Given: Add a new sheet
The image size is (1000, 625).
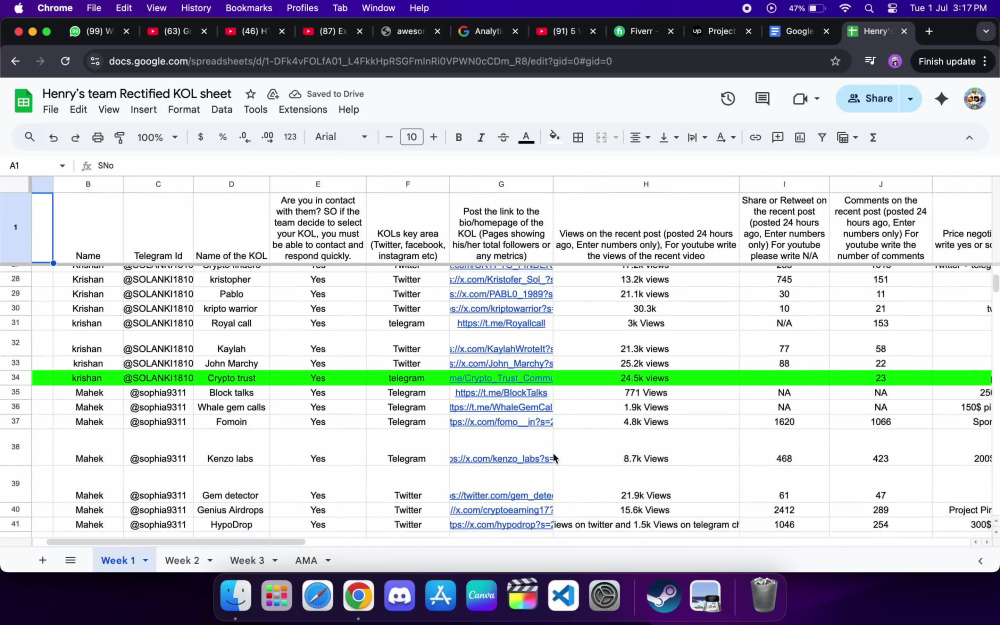Looking at the screenshot, I should click(42, 560).
